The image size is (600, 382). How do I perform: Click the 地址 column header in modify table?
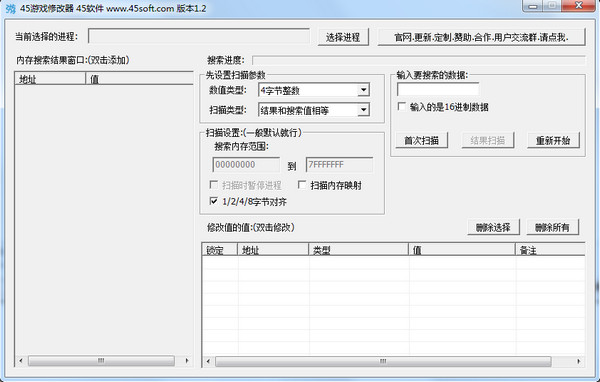(x=273, y=250)
